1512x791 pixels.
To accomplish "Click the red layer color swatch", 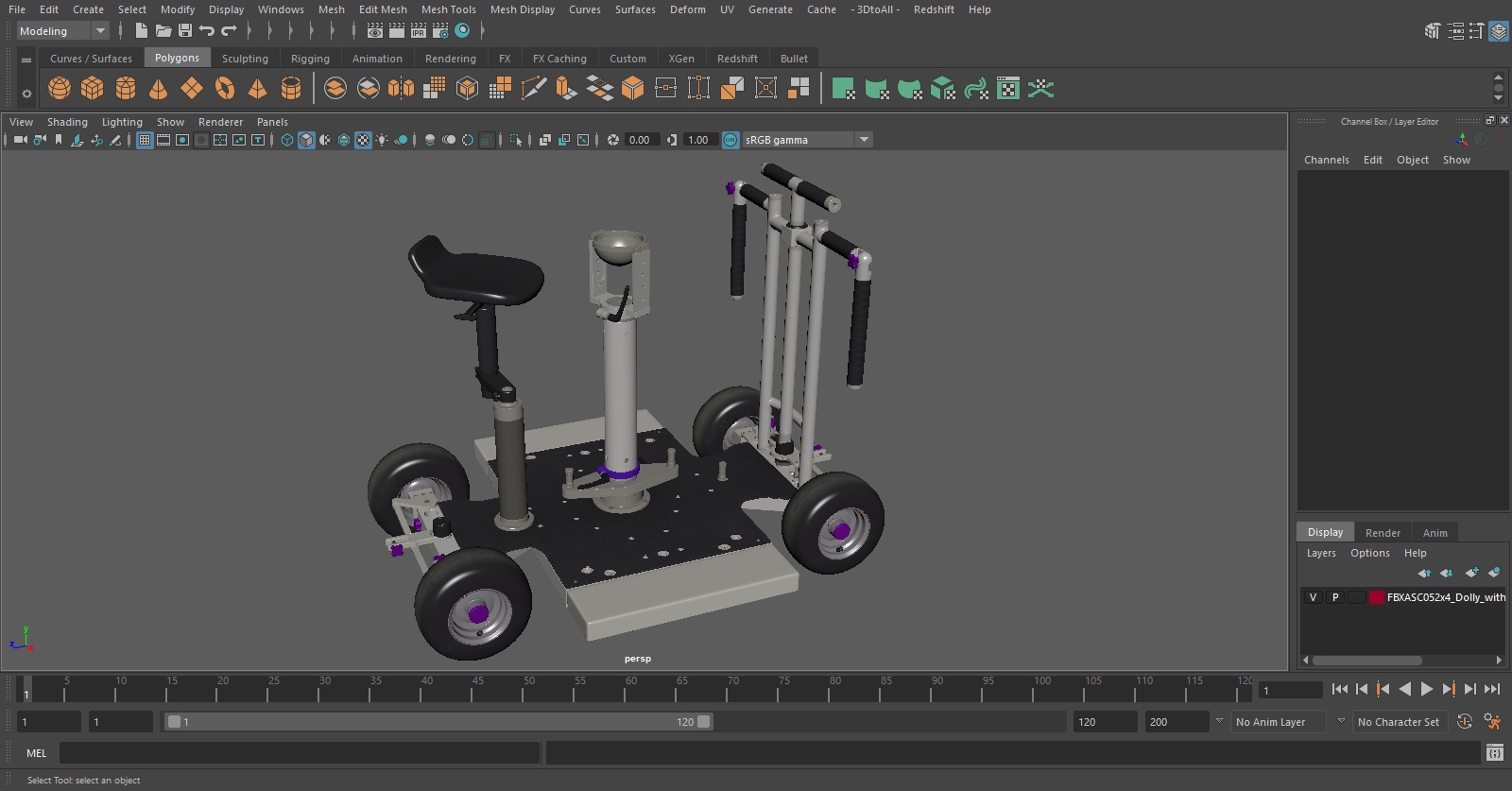I will click(x=1377, y=597).
